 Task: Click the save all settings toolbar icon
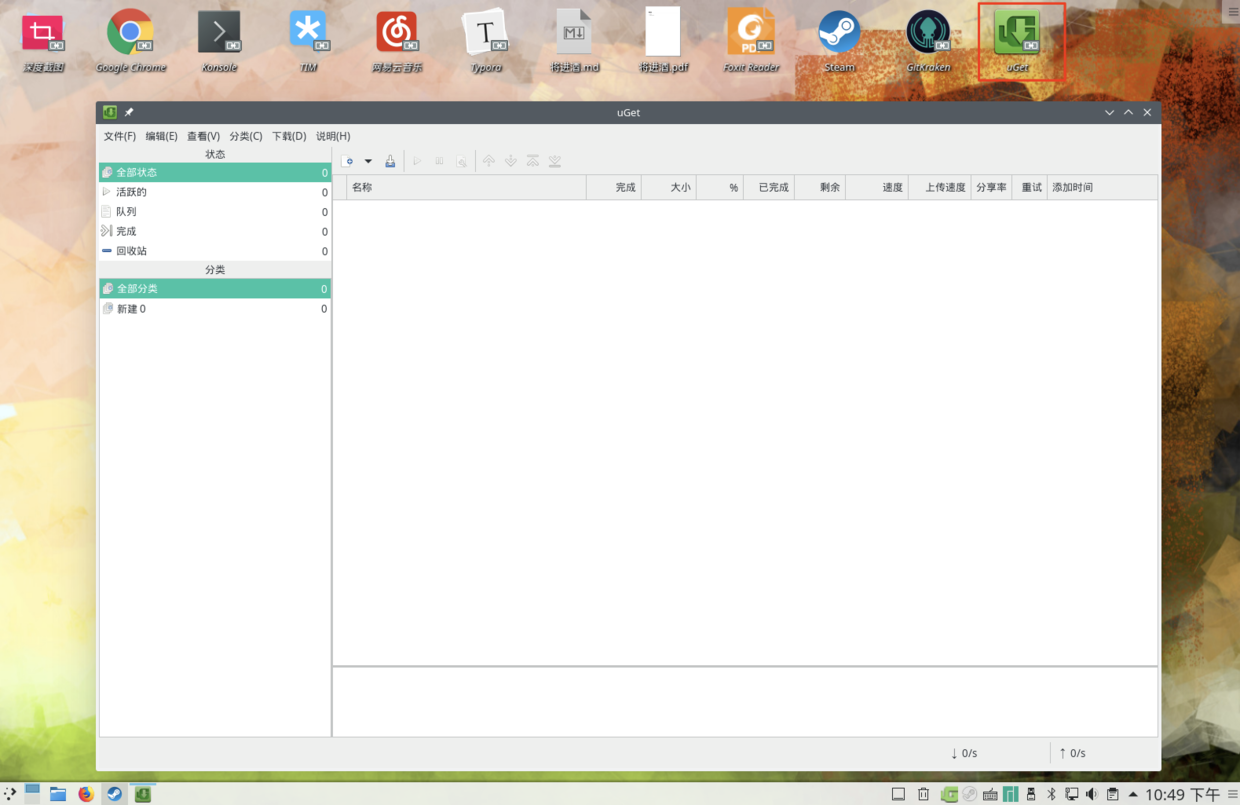point(390,161)
